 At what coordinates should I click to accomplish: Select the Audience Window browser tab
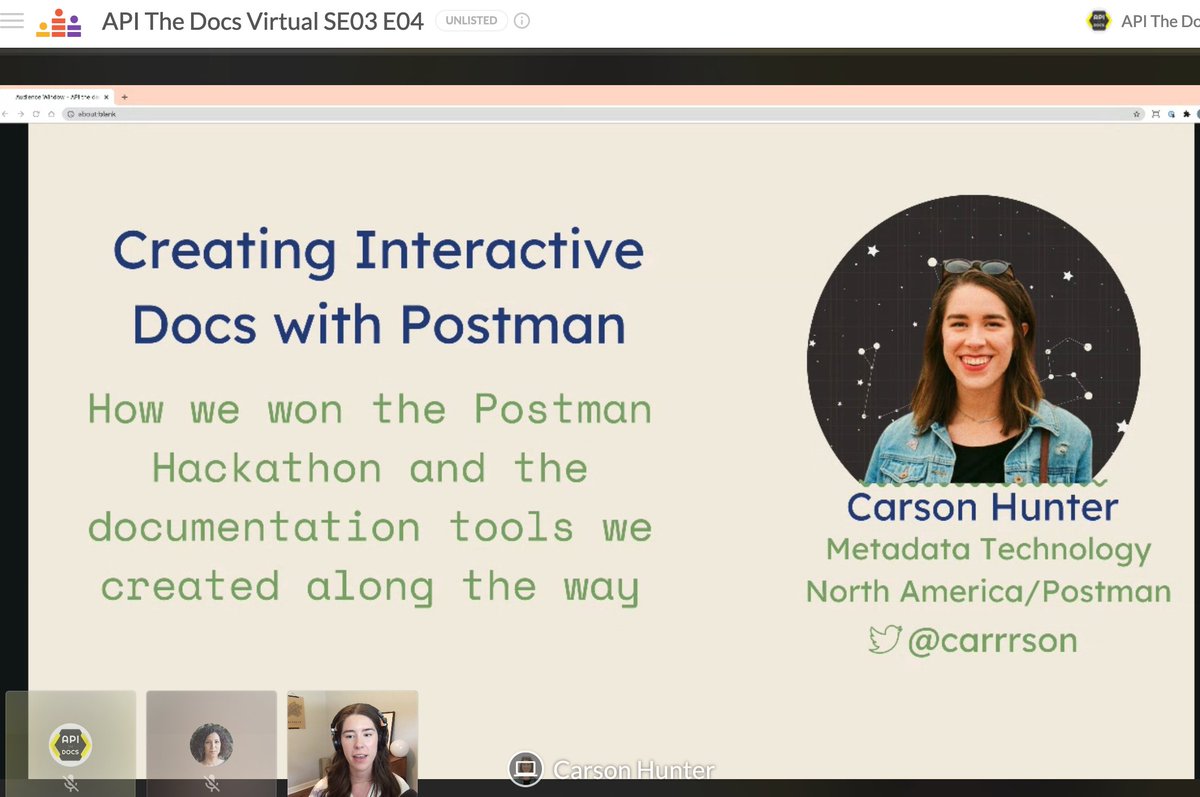point(57,97)
